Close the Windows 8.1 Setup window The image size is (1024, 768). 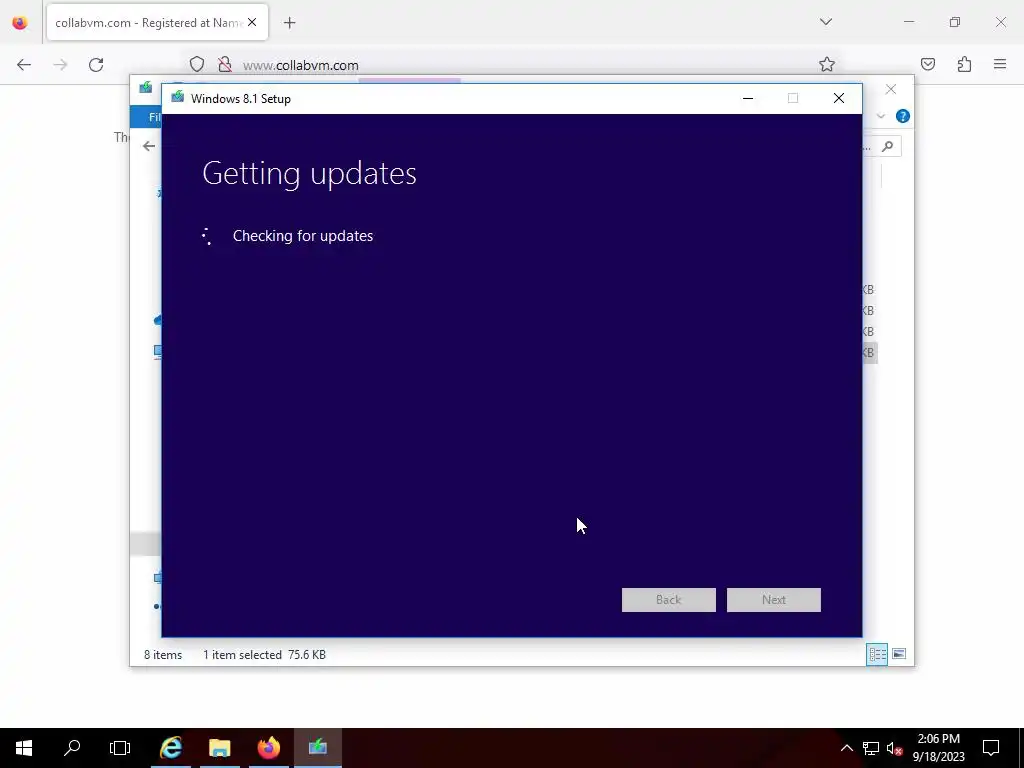[x=839, y=98]
